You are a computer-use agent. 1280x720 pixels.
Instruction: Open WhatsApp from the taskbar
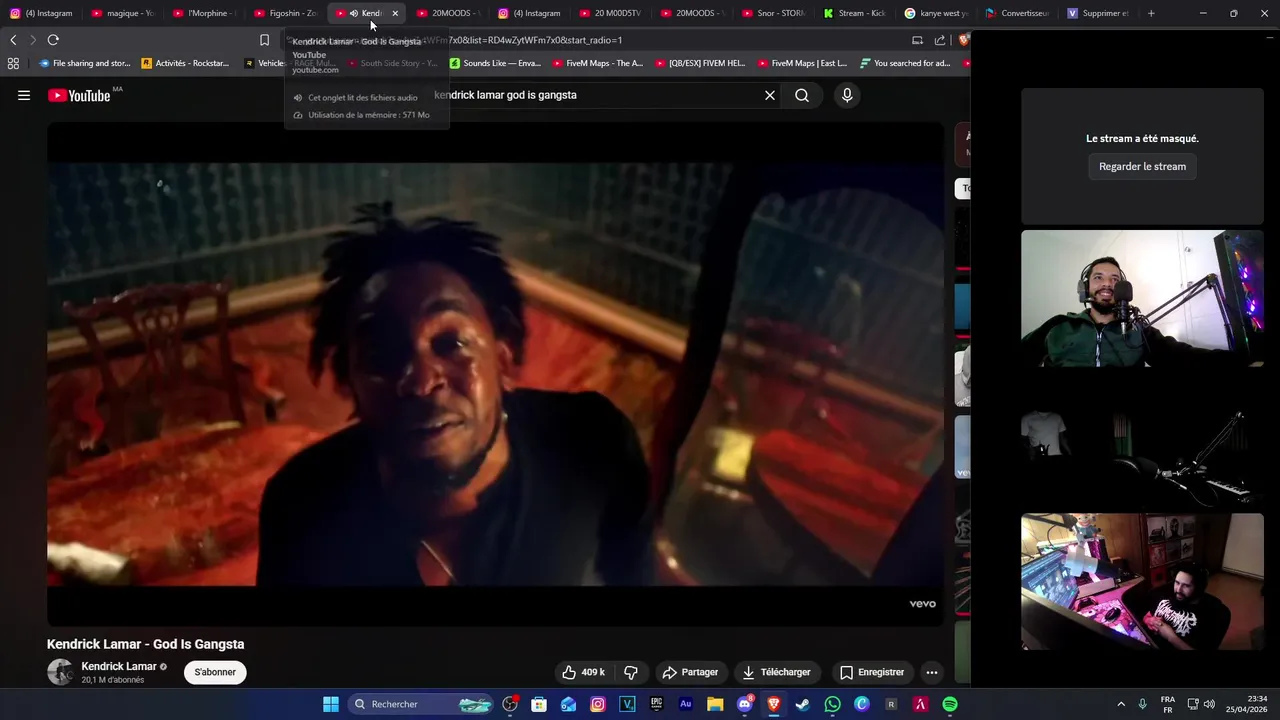click(832, 704)
